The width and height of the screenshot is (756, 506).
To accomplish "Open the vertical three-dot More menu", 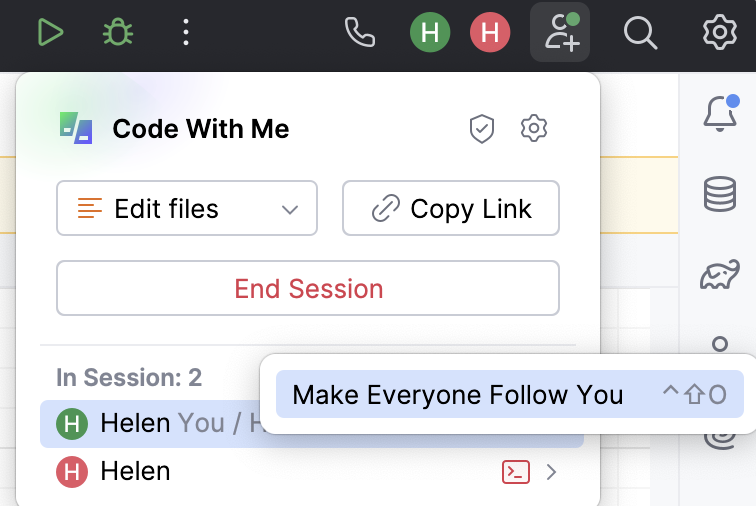I will [x=186, y=33].
